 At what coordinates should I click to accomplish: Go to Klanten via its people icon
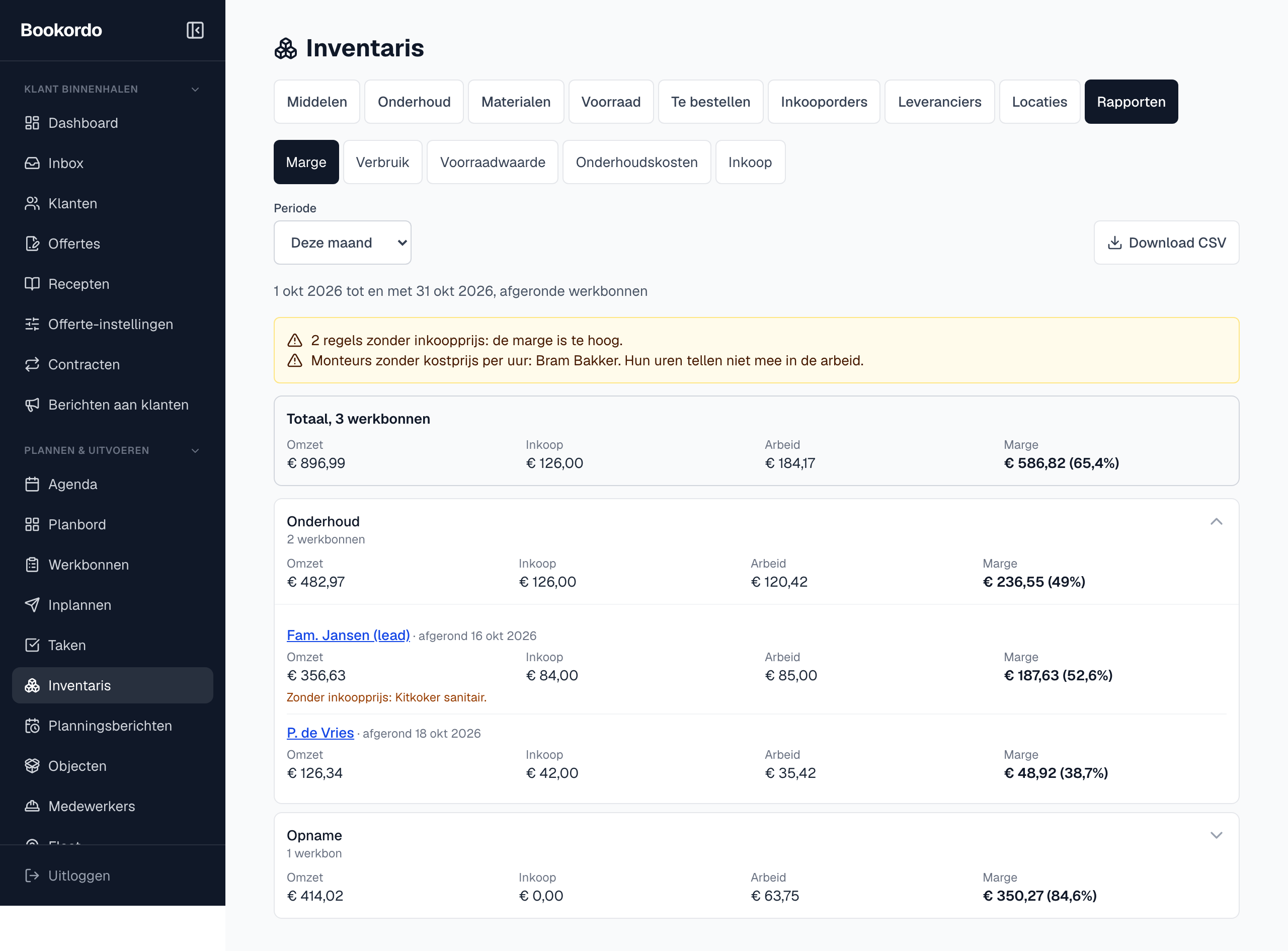[x=32, y=203]
